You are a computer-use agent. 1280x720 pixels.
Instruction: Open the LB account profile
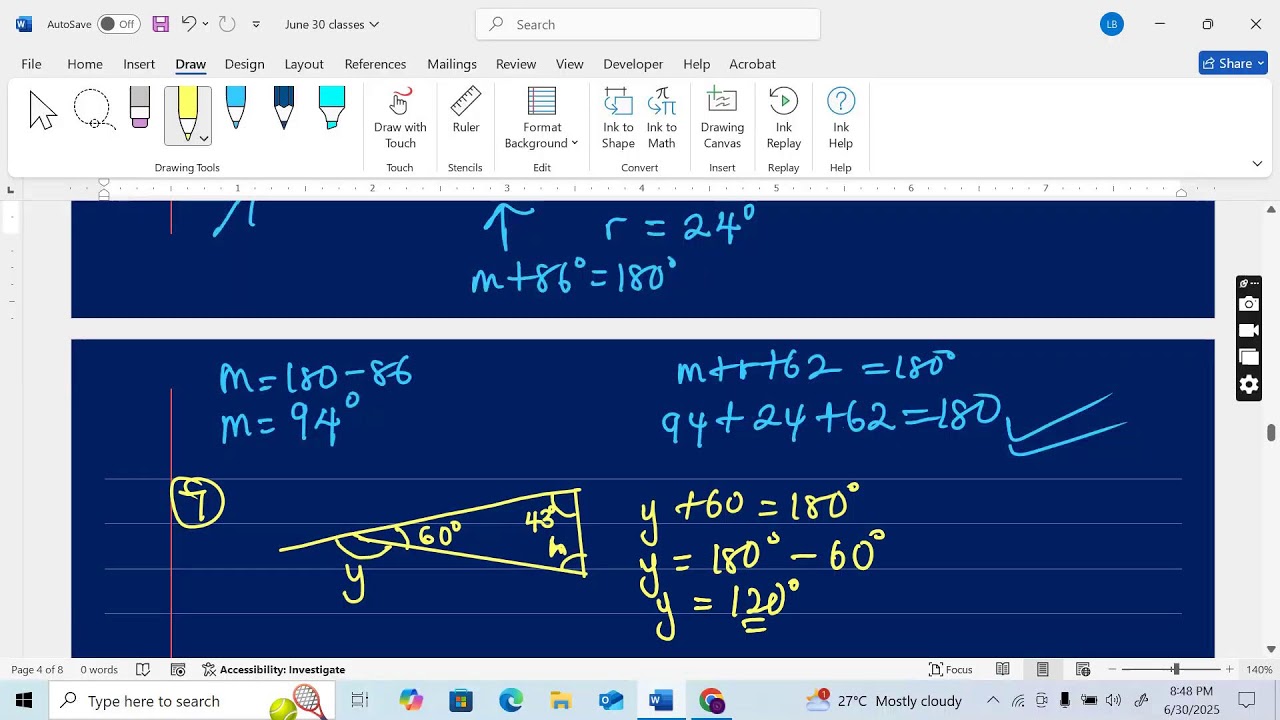(1112, 24)
